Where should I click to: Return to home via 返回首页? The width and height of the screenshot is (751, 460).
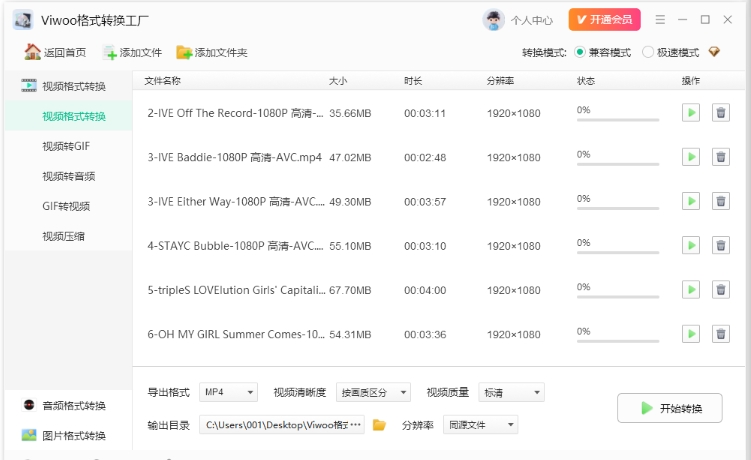(x=55, y=52)
